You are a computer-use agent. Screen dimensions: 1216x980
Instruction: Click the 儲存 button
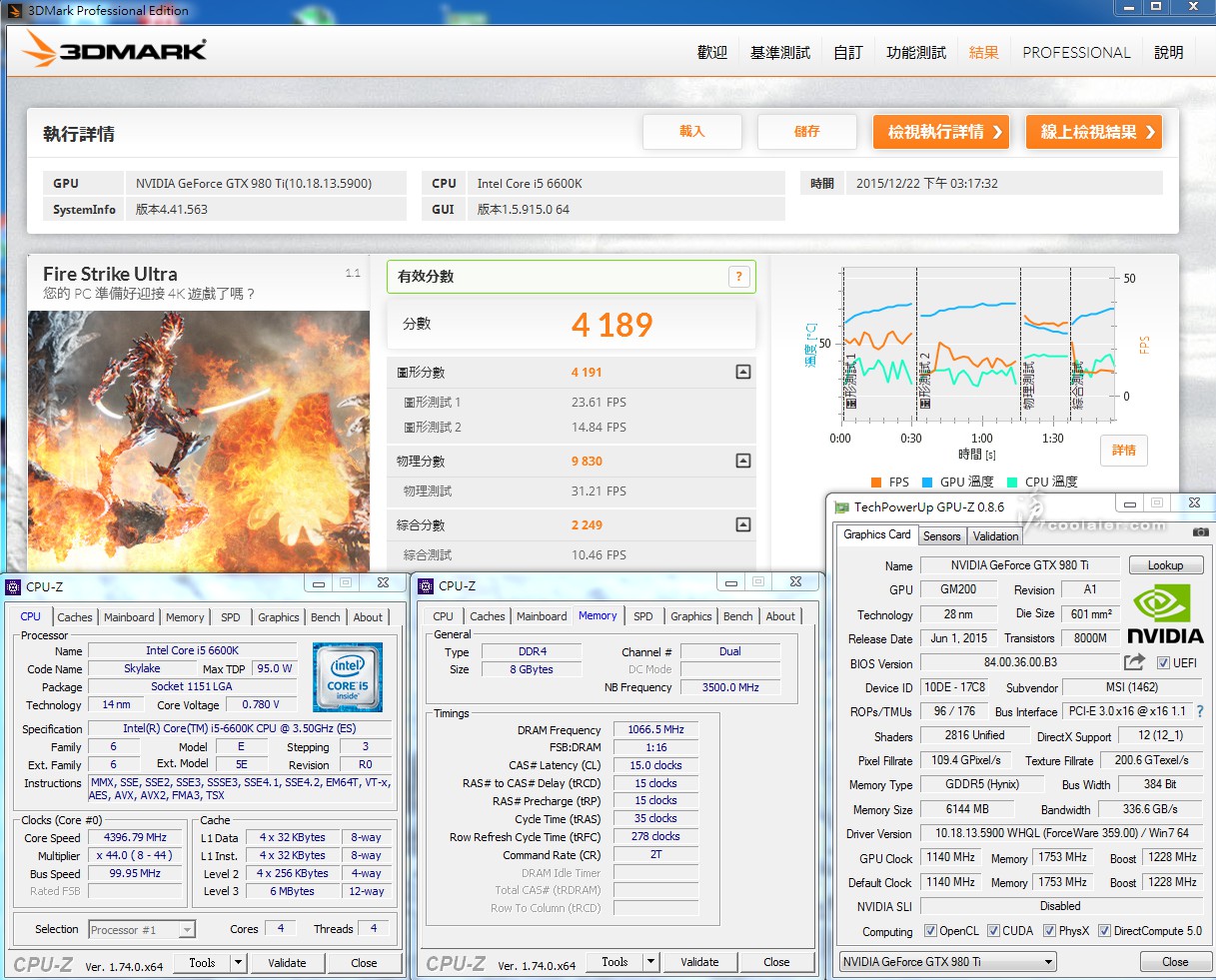tap(807, 131)
